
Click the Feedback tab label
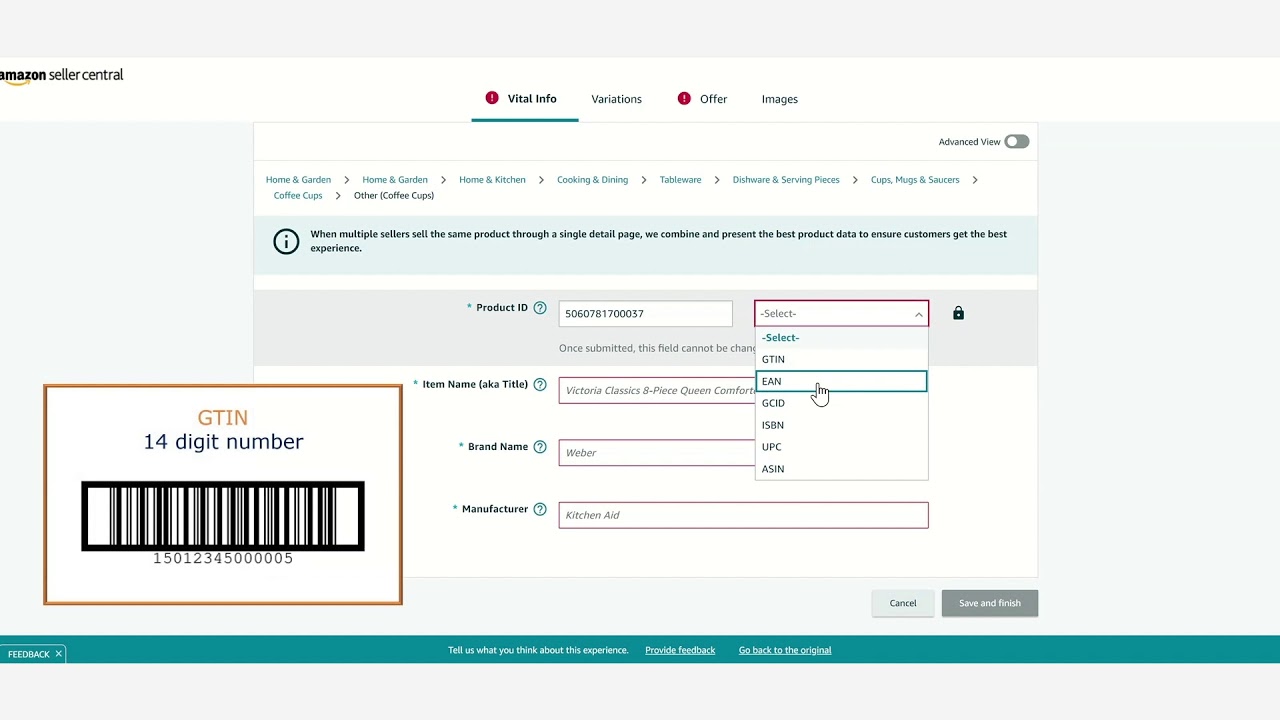[x=28, y=654]
